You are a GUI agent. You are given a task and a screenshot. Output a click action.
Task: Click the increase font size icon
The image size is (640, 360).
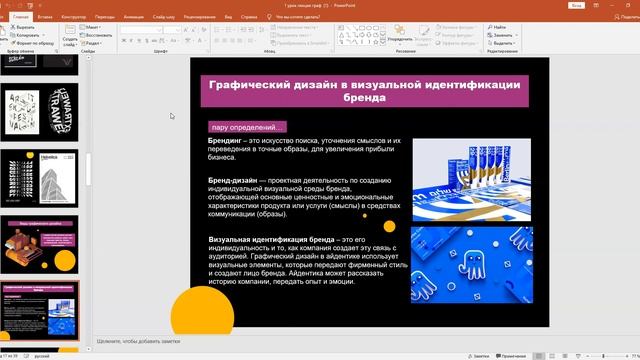click(186, 30)
